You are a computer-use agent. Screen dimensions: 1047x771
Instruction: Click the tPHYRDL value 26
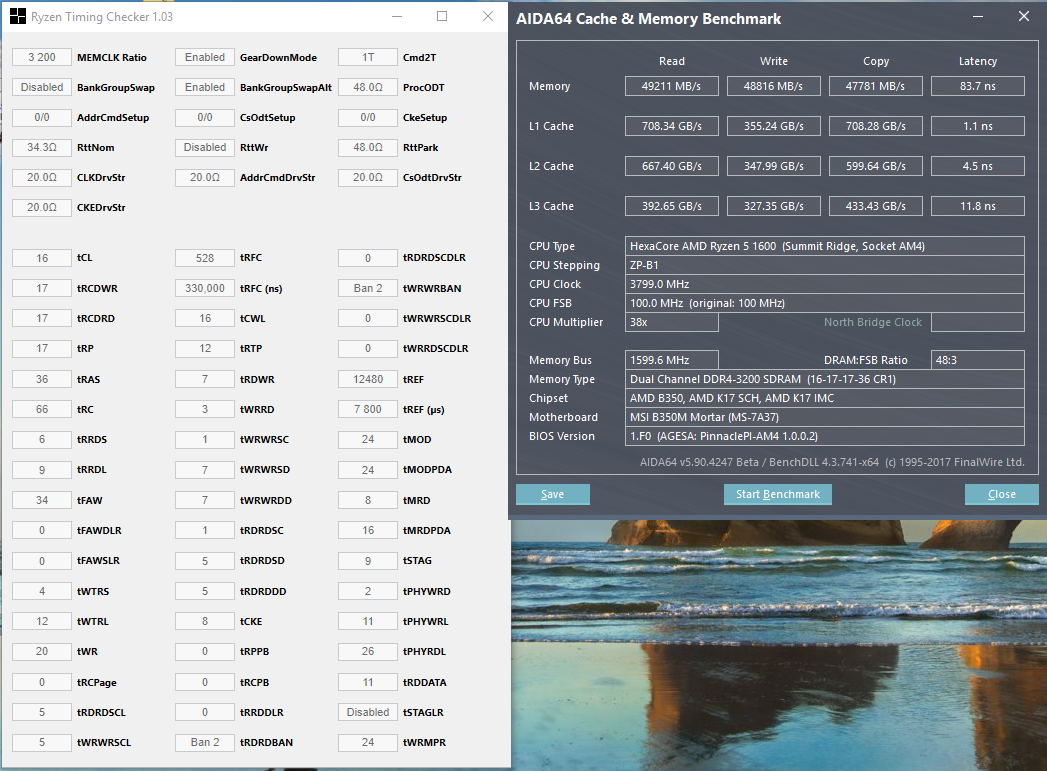368,652
